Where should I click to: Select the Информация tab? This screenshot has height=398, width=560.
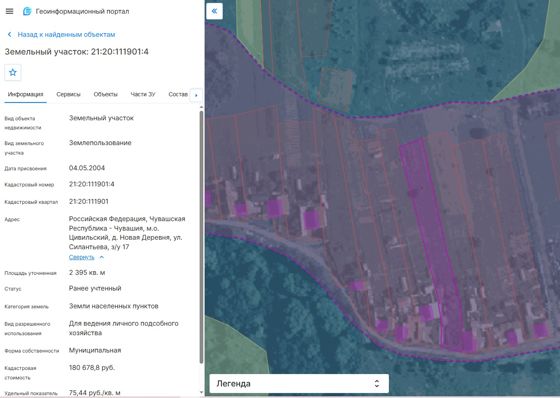click(25, 94)
